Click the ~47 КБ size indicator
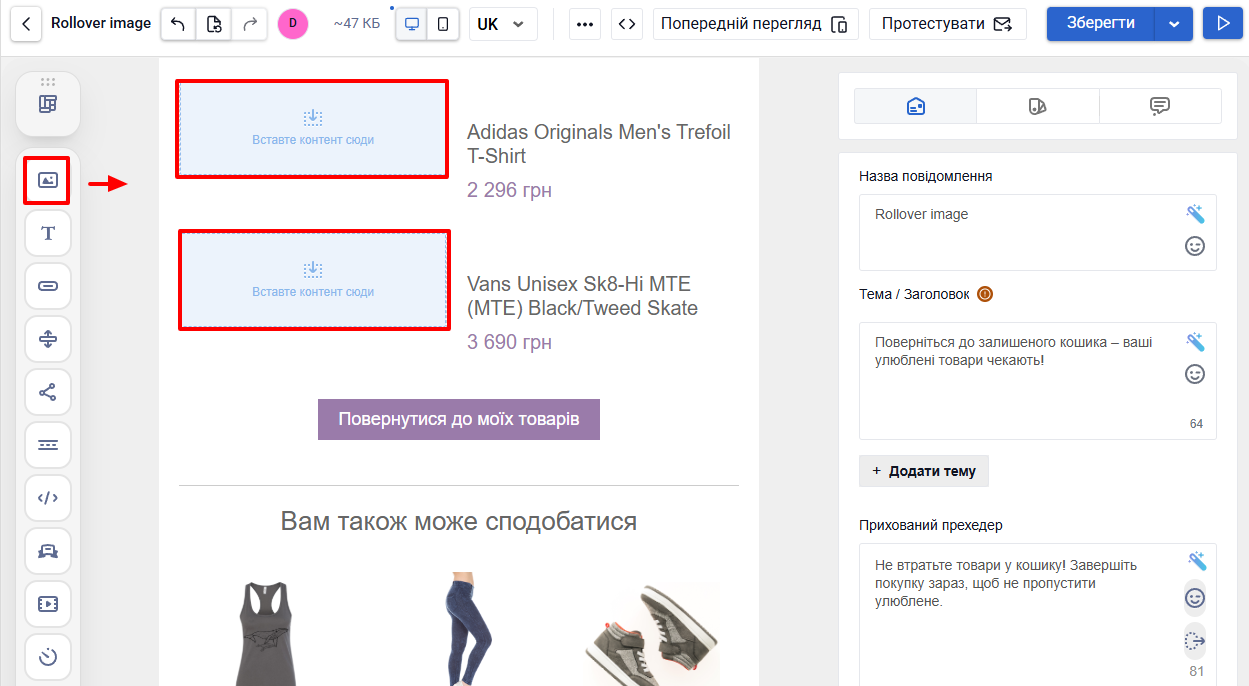 [x=357, y=24]
